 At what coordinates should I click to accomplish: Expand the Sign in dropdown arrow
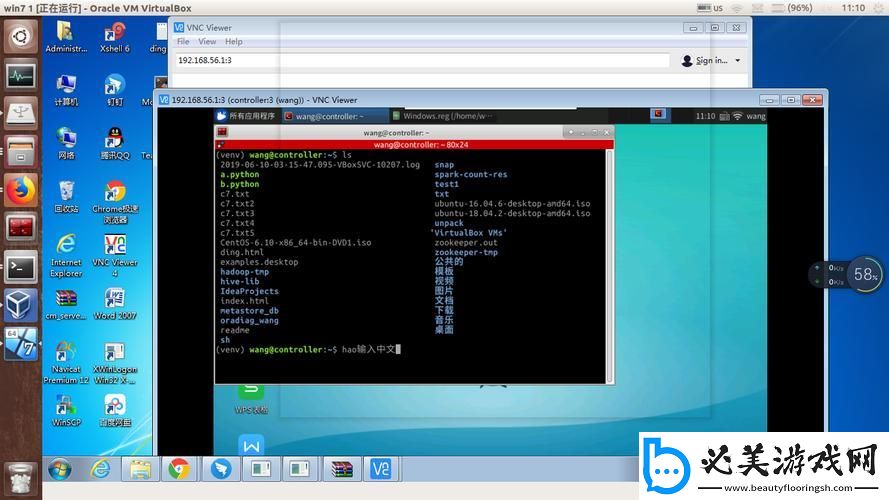[738, 60]
